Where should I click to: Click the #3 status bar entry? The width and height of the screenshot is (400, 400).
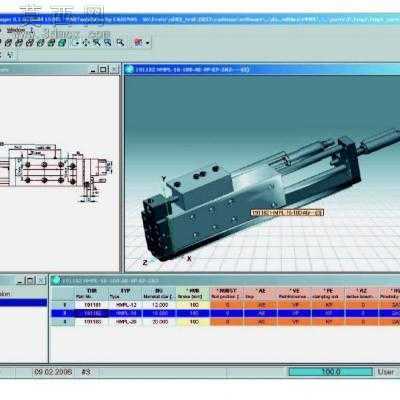(x=86, y=372)
